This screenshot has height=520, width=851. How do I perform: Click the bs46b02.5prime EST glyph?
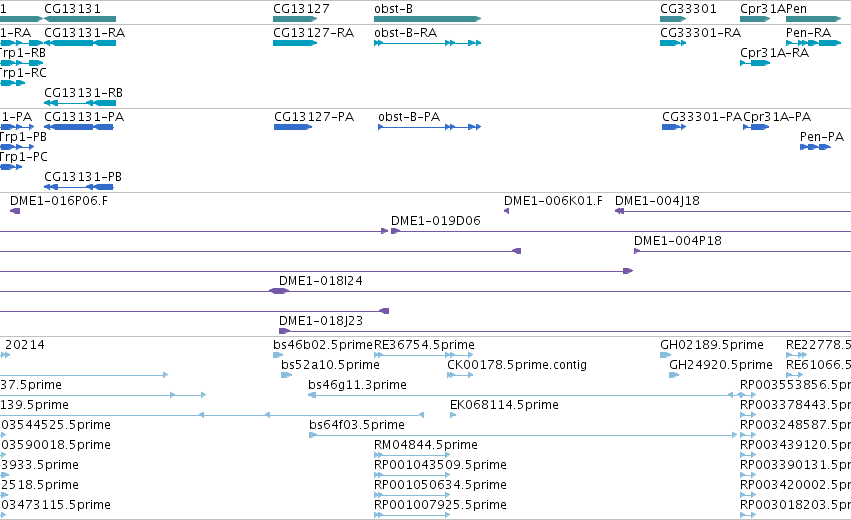click(x=278, y=355)
